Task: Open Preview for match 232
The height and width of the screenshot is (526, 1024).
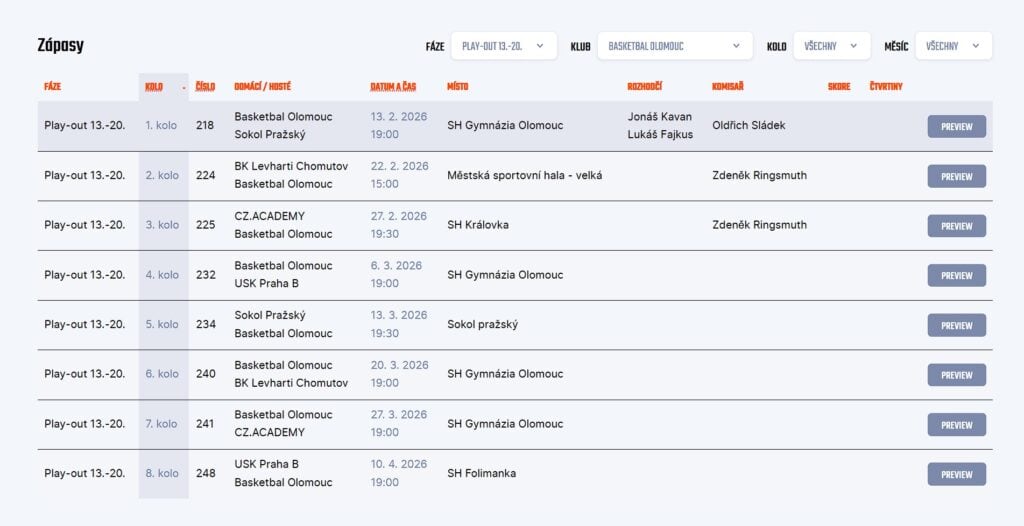Action: (956, 275)
